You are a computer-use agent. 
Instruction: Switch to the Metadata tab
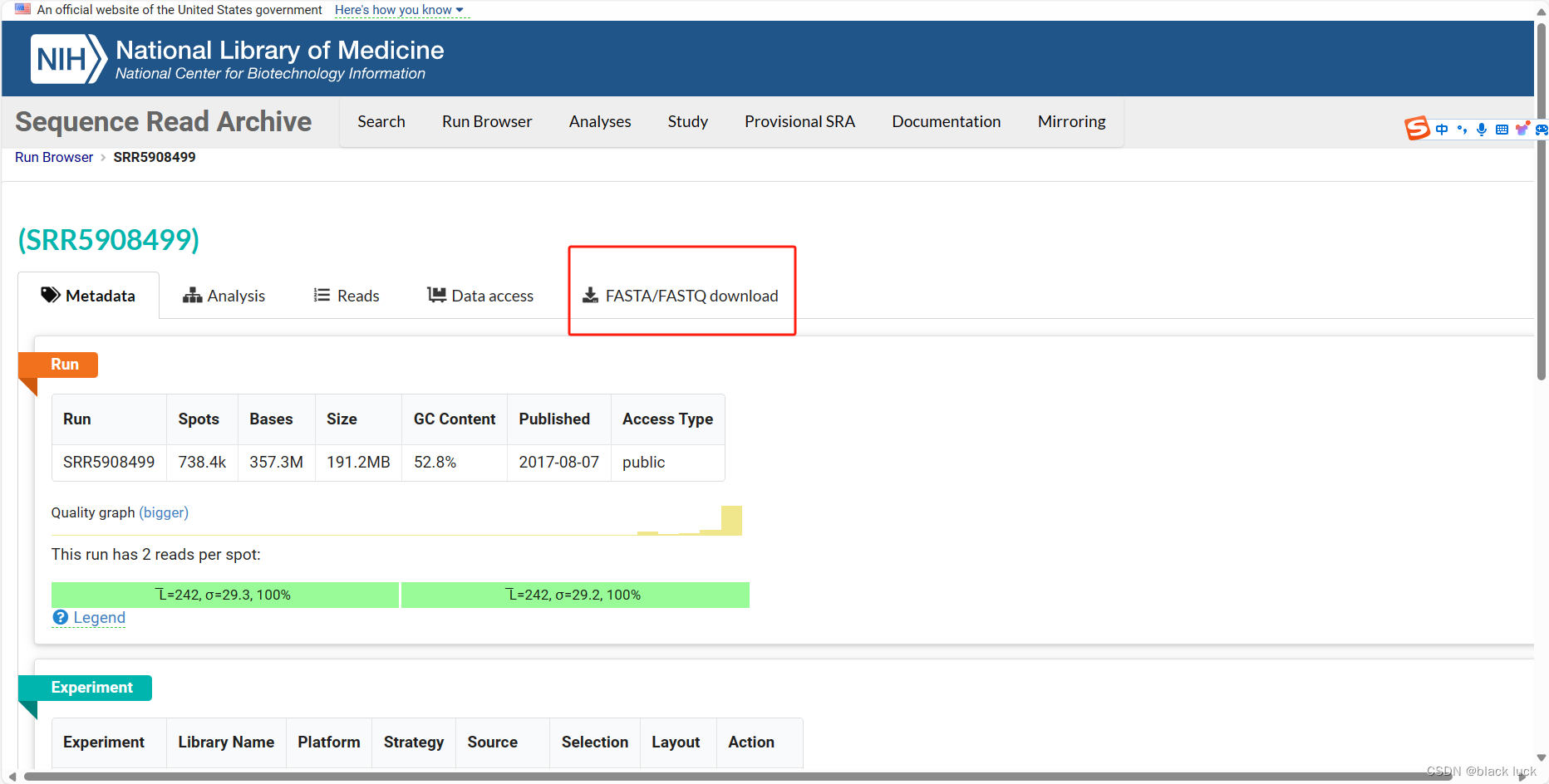coord(88,296)
